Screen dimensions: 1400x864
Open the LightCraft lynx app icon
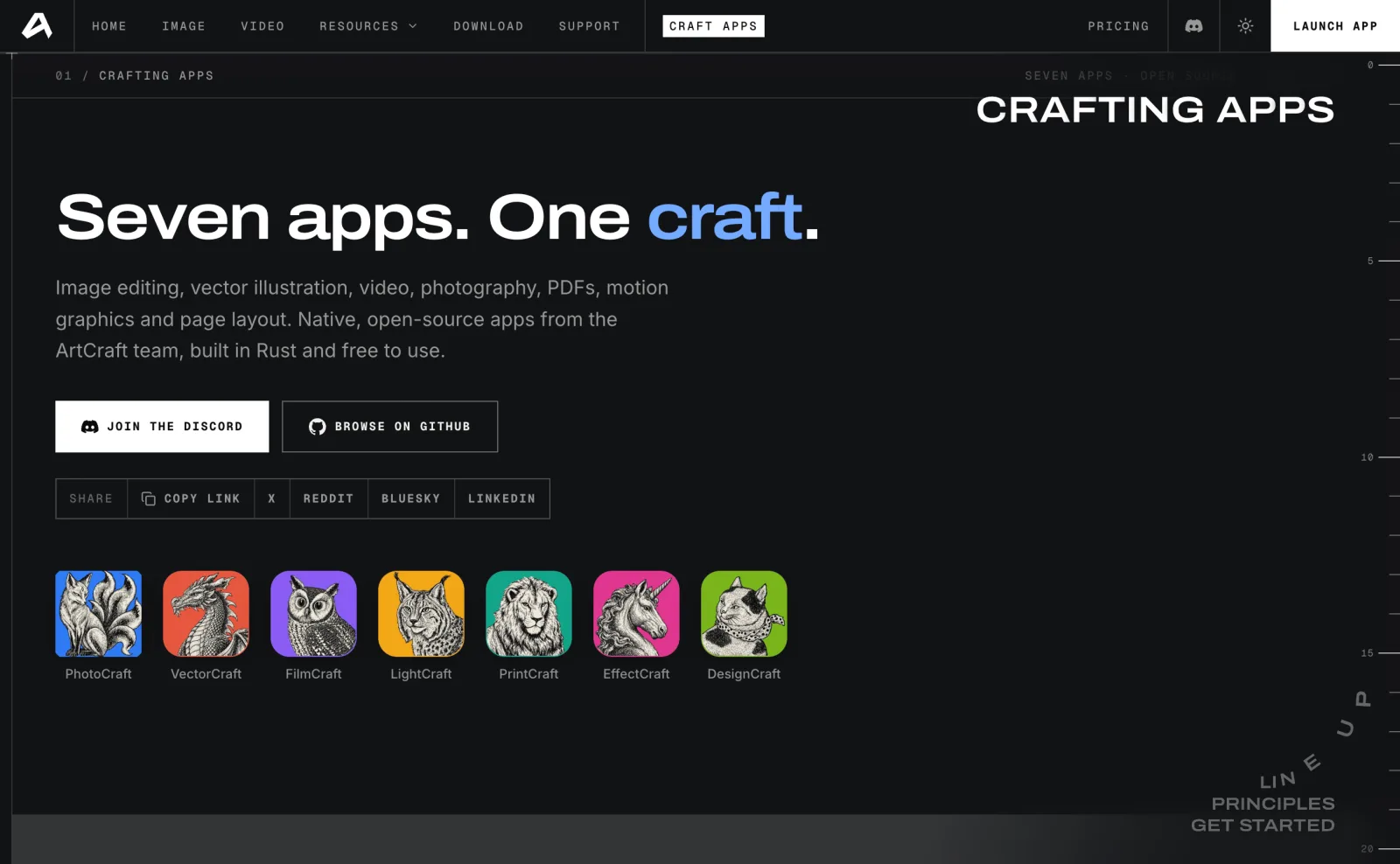(421, 614)
